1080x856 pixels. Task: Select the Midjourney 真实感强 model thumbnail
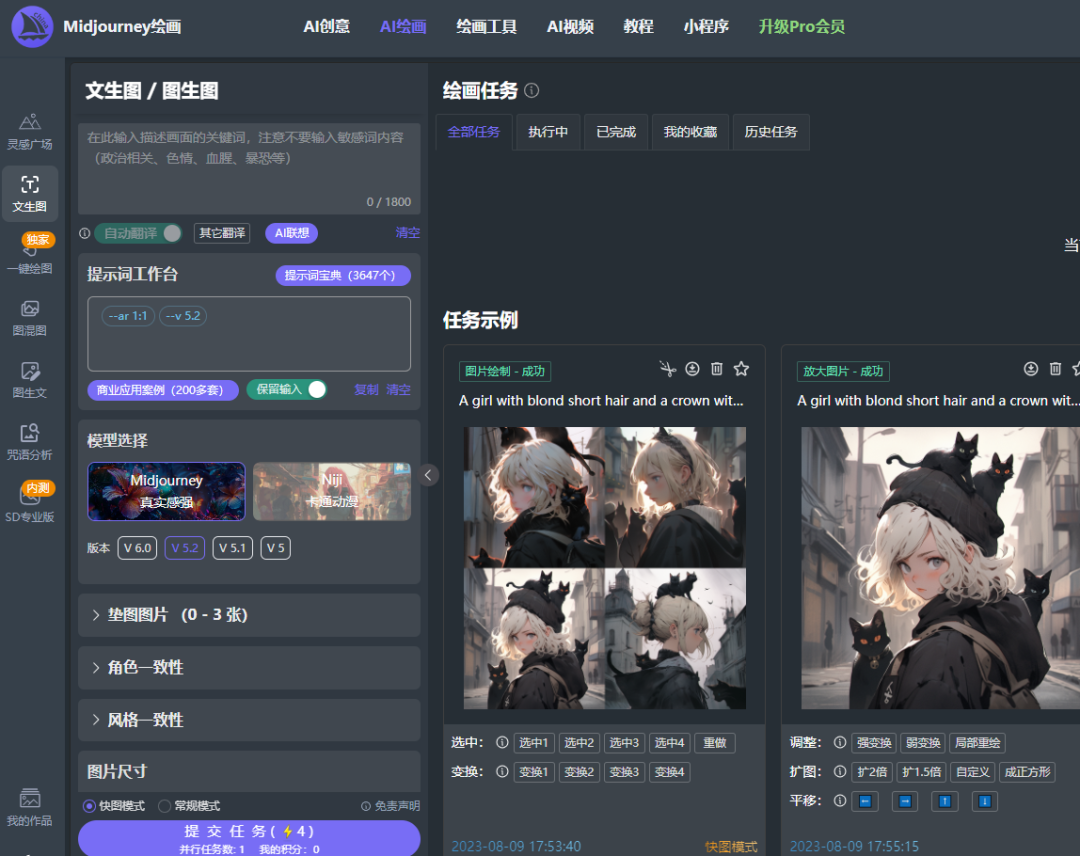pyautogui.click(x=167, y=491)
